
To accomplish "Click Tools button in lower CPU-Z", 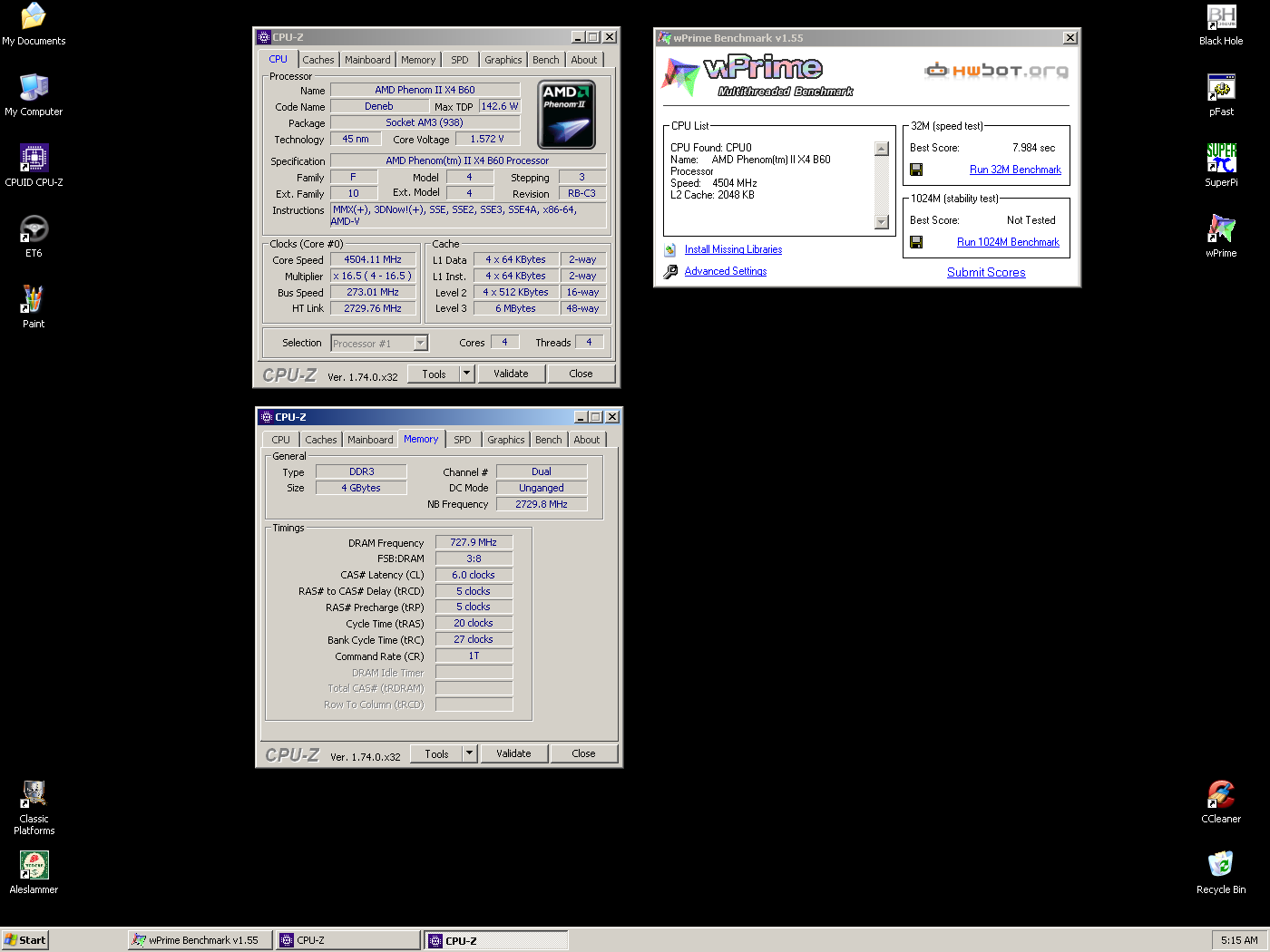I will click(x=436, y=753).
